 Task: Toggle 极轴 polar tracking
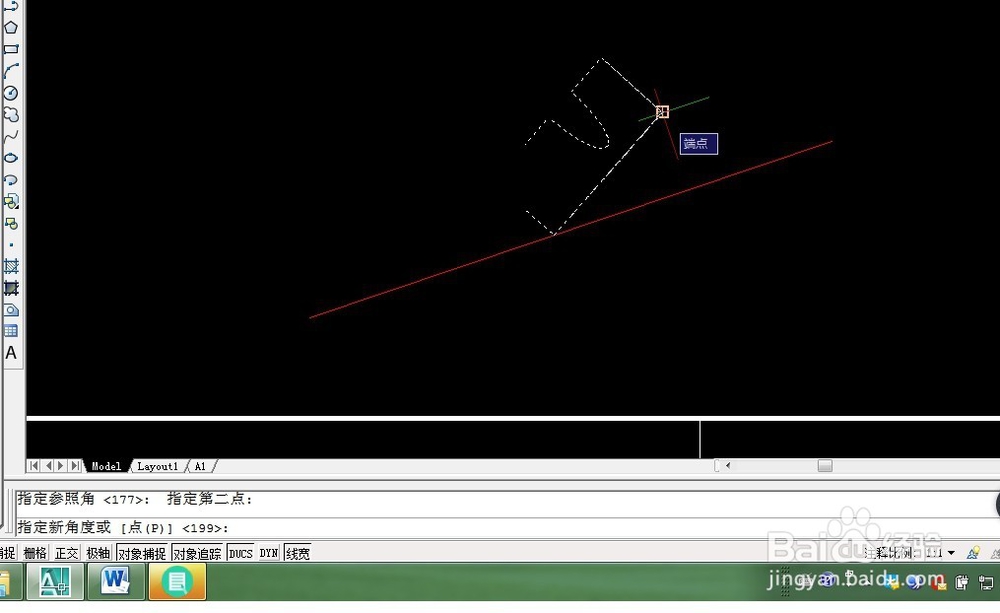pos(98,553)
